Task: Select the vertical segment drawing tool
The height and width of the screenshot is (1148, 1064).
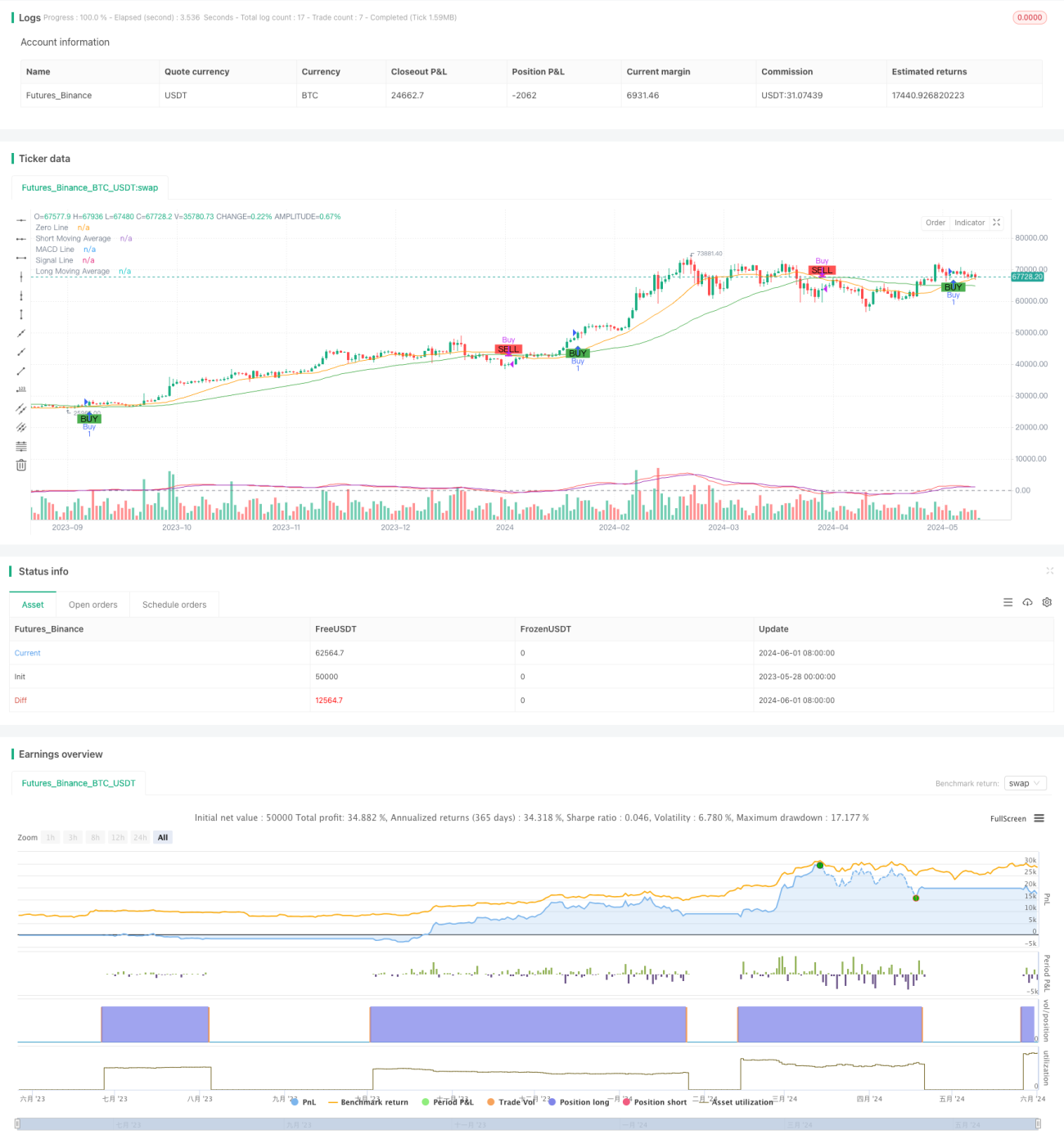Action: point(21,314)
